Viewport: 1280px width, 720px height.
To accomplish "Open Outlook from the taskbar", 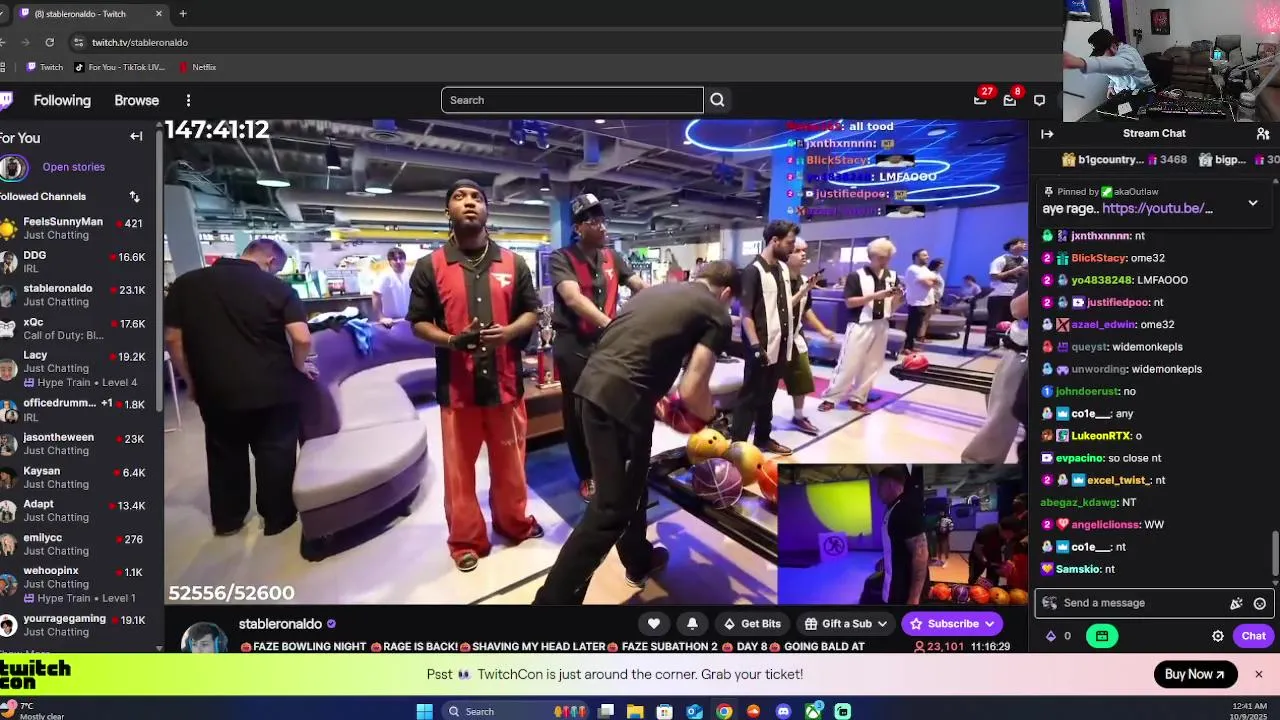I will [694, 711].
